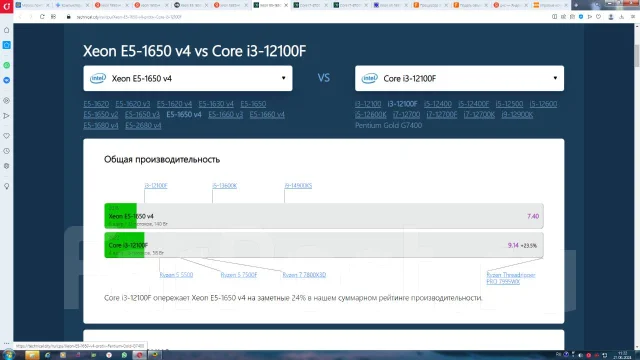The image size is (640, 360).
Task: Open the Windows Start button
Action: click(8, 355)
